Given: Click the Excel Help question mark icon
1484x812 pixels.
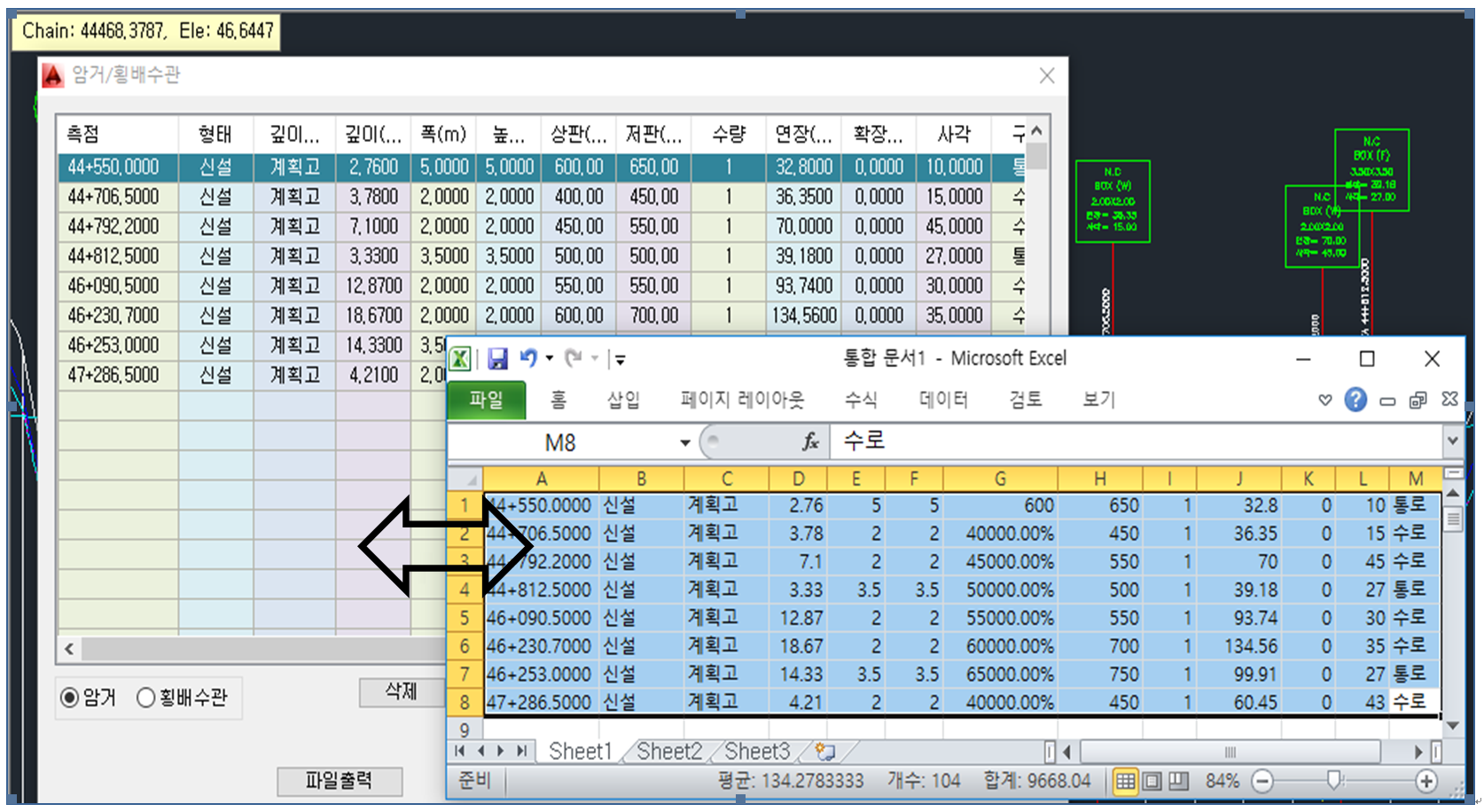Looking at the screenshot, I should pyautogui.click(x=1355, y=400).
